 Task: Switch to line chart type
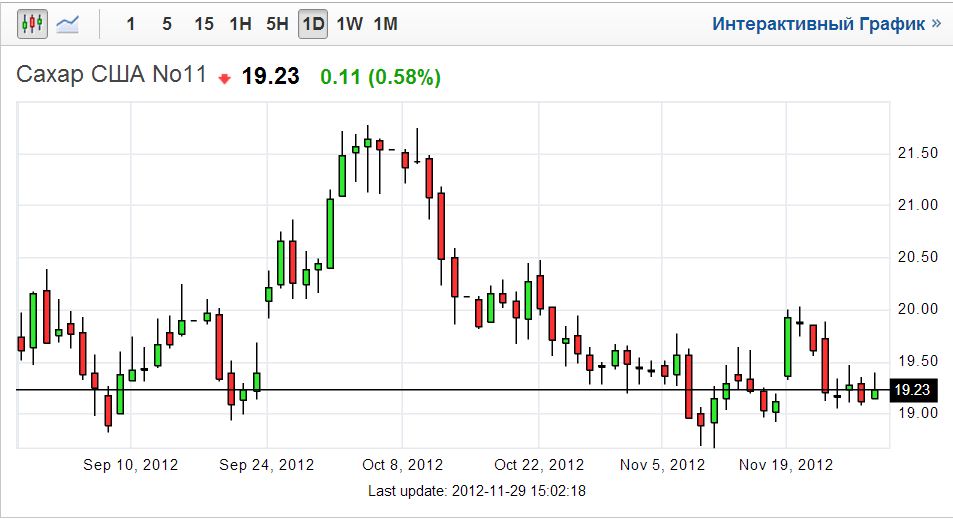coord(67,24)
